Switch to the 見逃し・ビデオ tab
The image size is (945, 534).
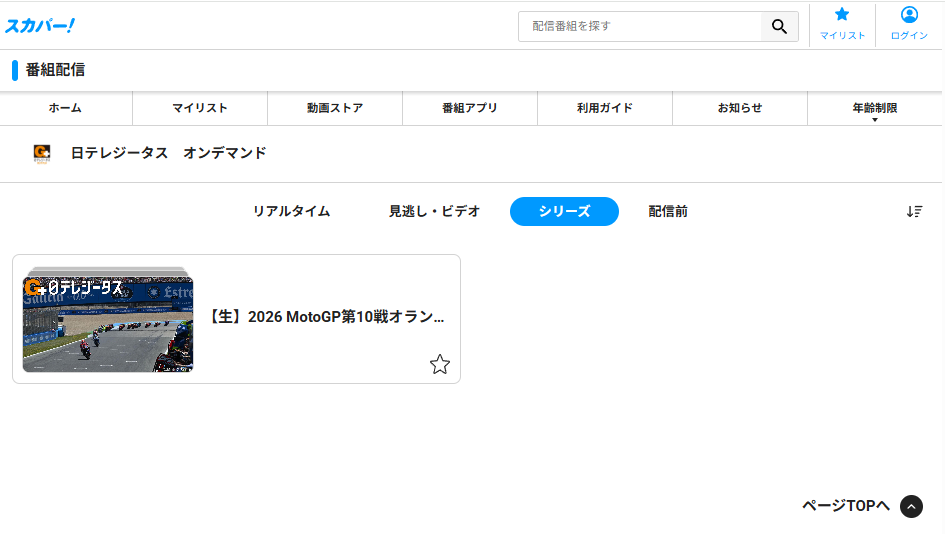click(434, 212)
